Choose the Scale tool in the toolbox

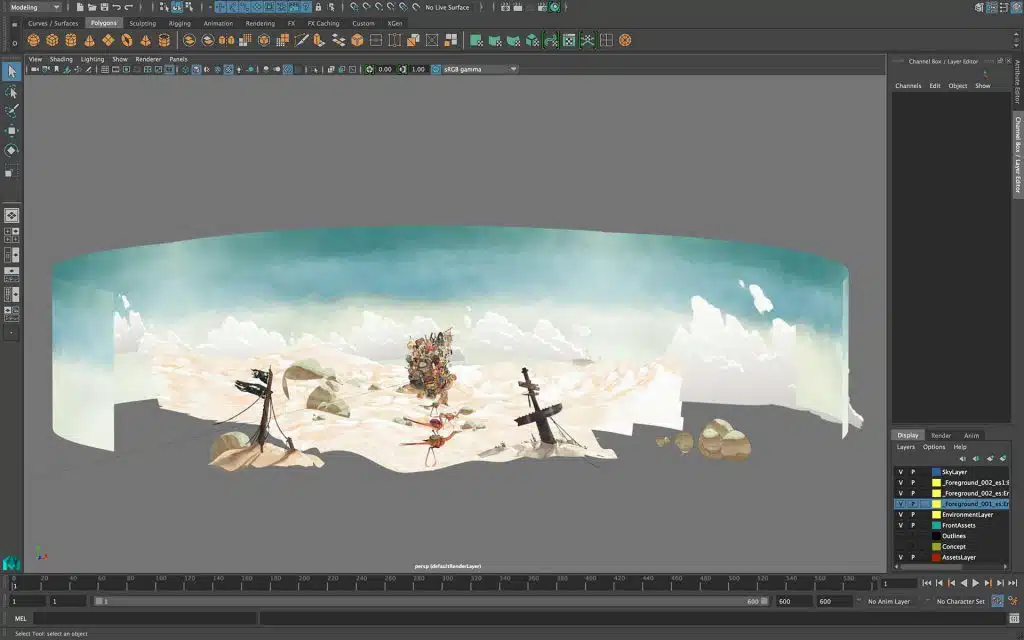[x=11, y=172]
